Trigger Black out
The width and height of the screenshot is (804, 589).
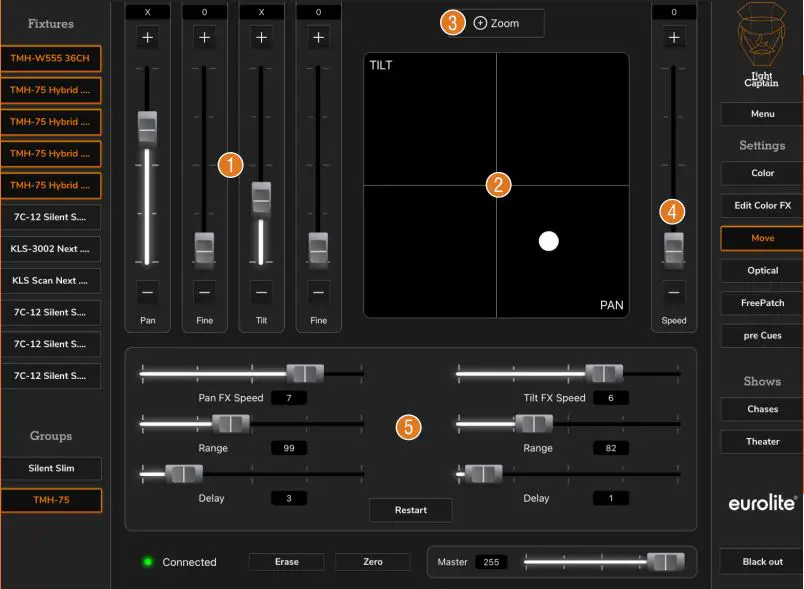click(x=762, y=562)
